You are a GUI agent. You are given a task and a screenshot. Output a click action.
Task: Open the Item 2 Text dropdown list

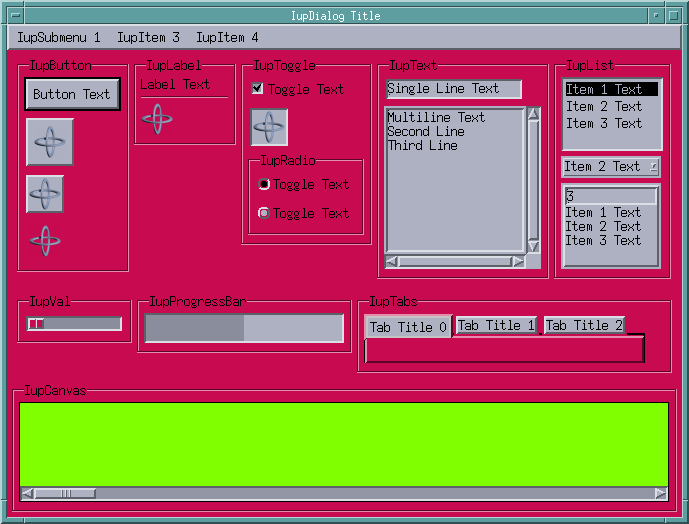611,167
